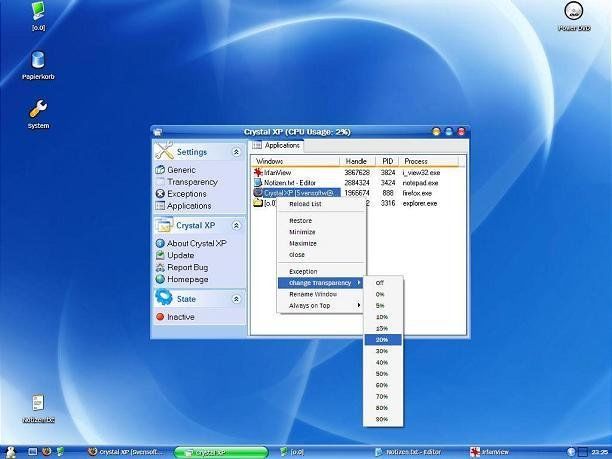Sort list by PID column header
Screen dimensions: 612x459
click(x=387, y=161)
